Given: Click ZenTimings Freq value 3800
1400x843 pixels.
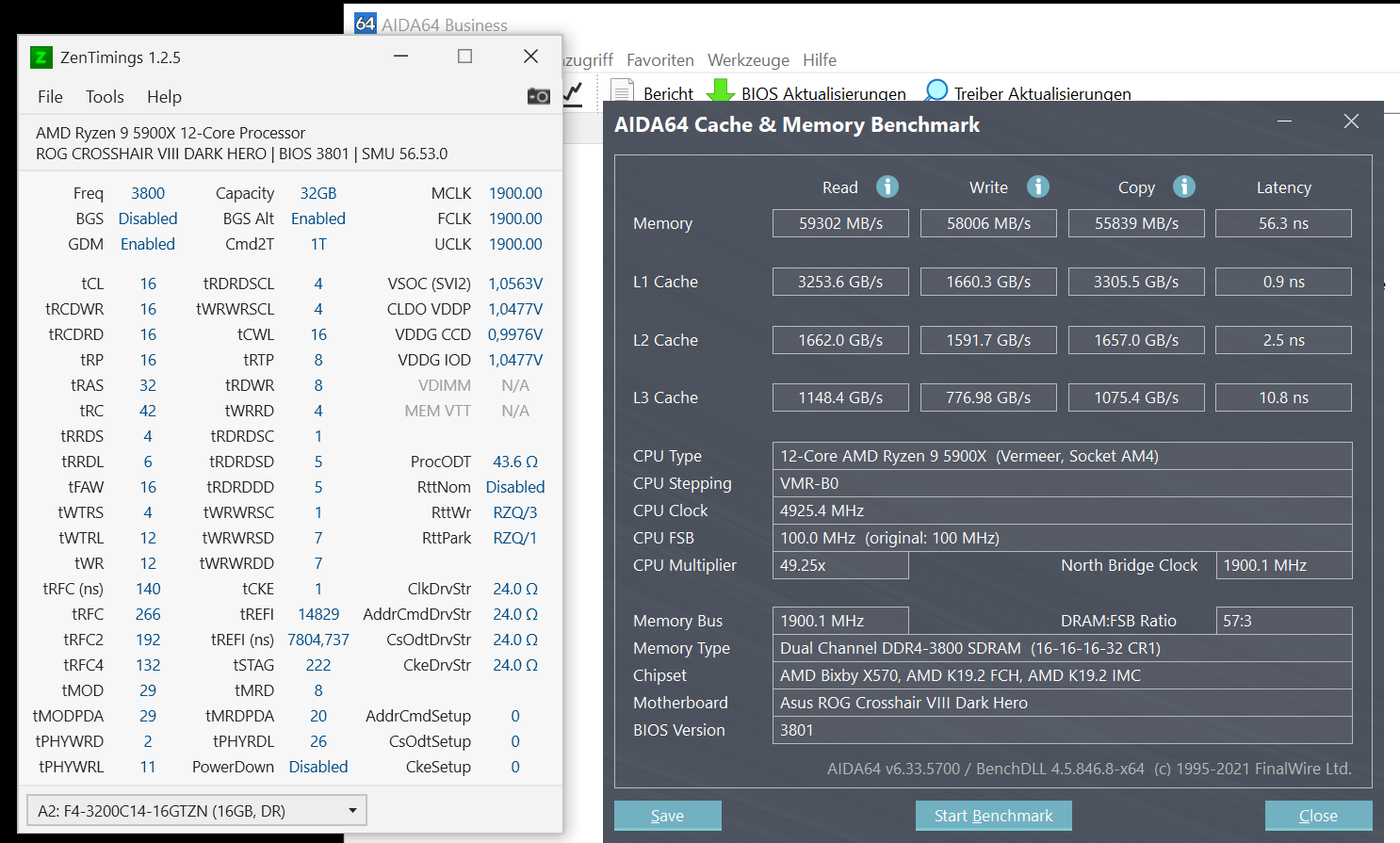Looking at the screenshot, I should [x=148, y=193].
